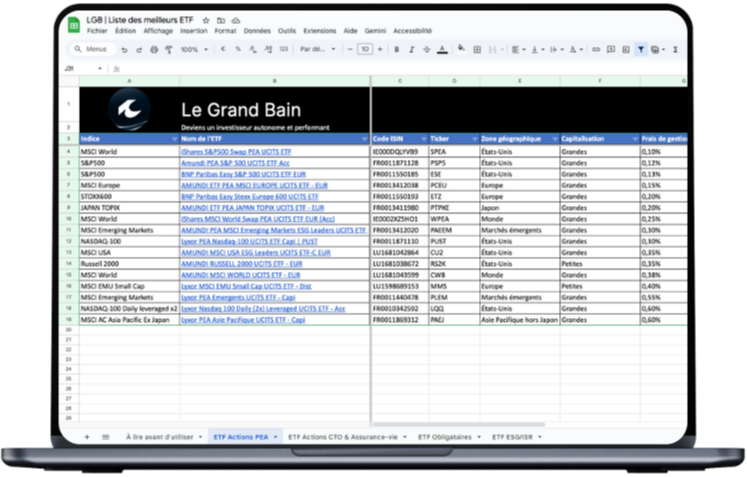Click the font size field
Viewport: 747px width, 477px height.
365,49
